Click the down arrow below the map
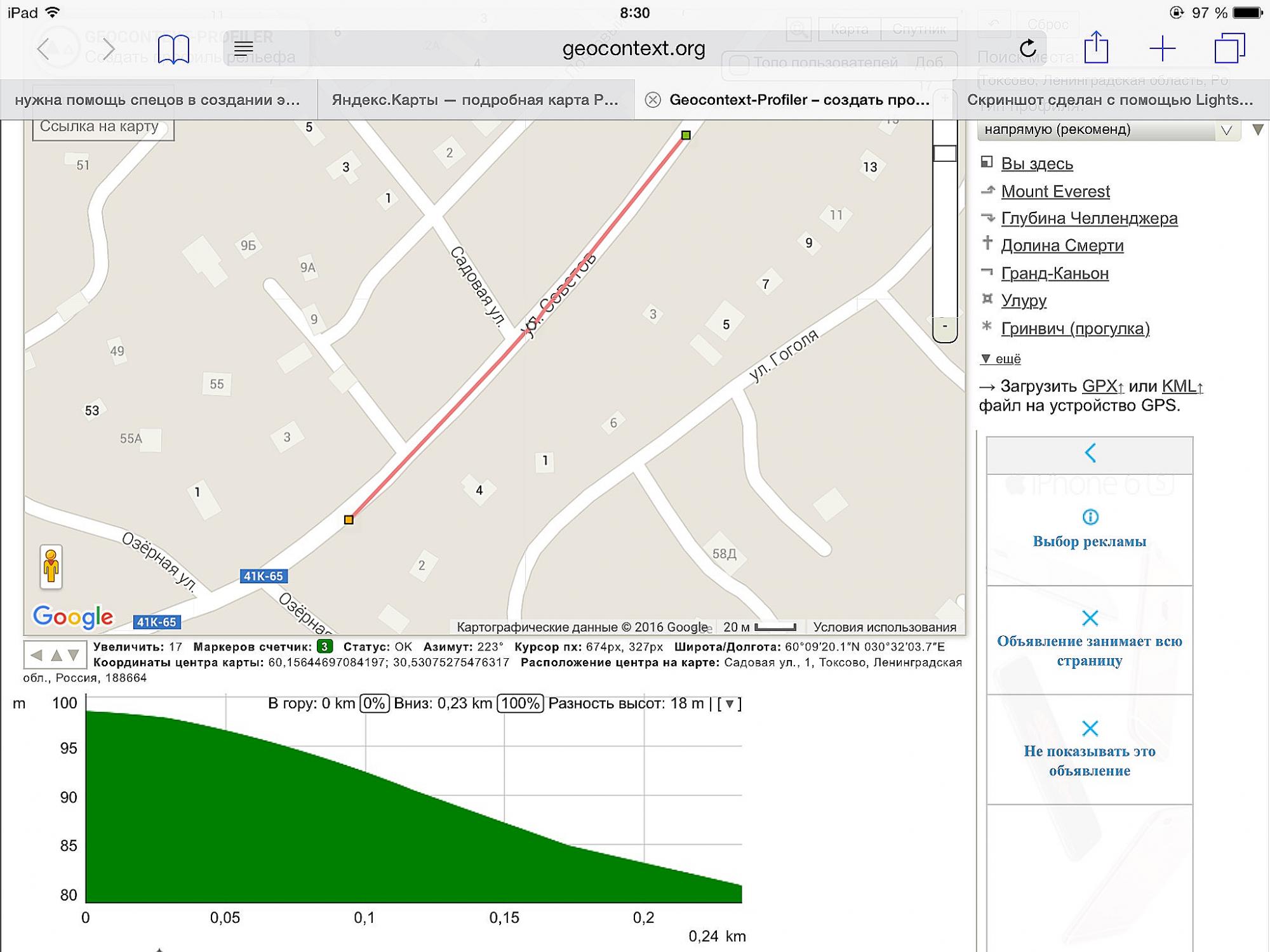The height and width of the screenshot is (952, 1270). [x=74, y=655]
